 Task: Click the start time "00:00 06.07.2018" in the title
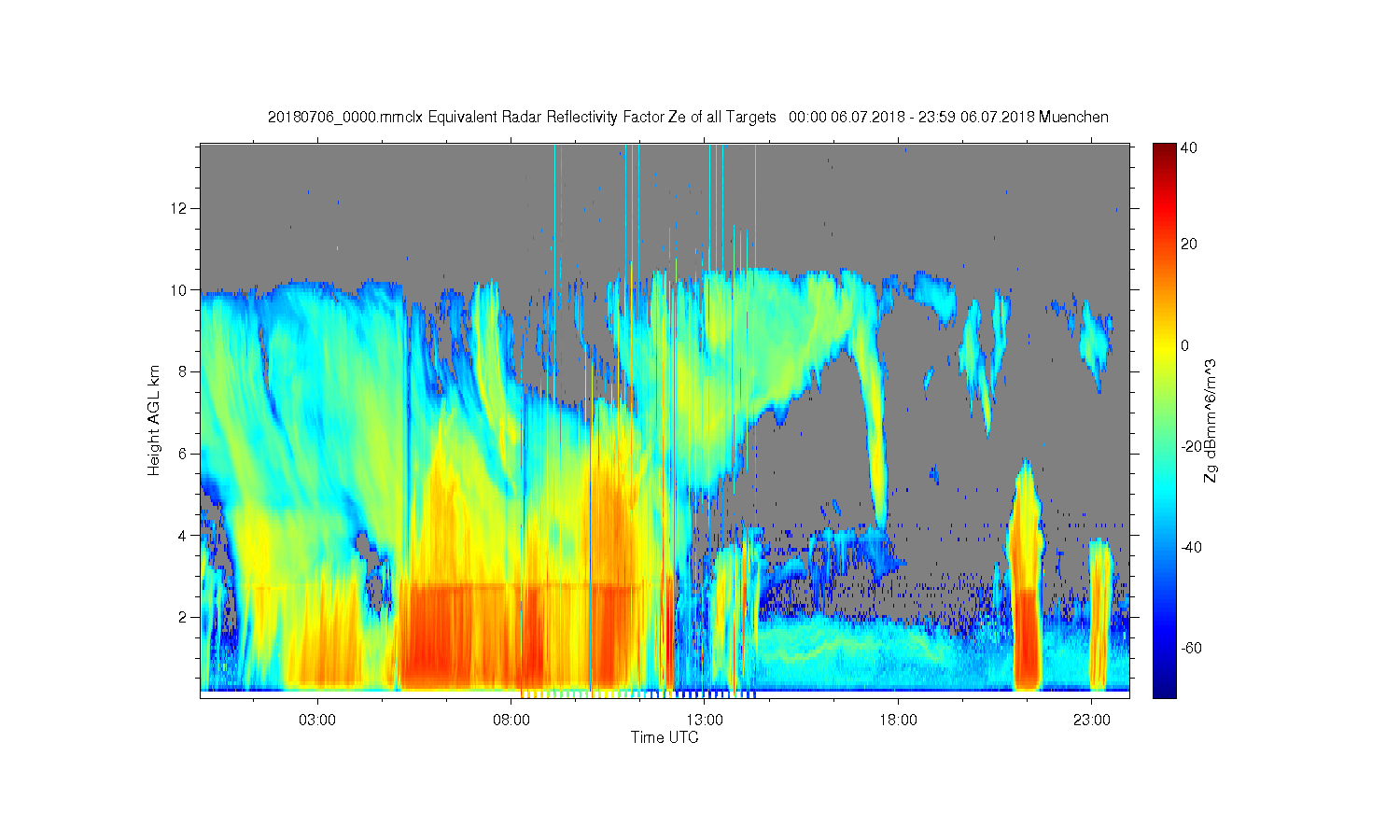click(847, 118)
